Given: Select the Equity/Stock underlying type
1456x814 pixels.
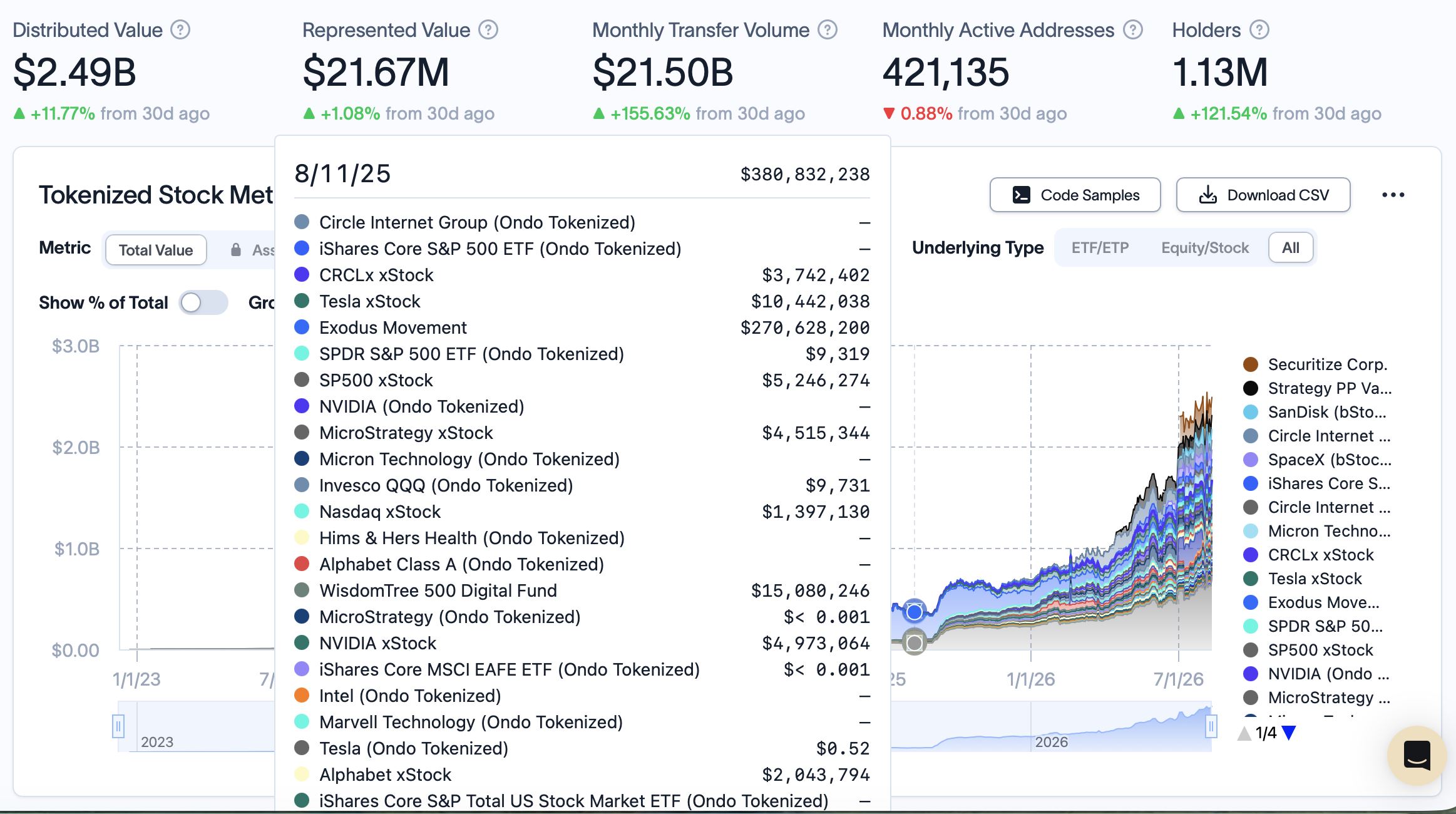Looking at the screenshot, I should (1205, 248).
